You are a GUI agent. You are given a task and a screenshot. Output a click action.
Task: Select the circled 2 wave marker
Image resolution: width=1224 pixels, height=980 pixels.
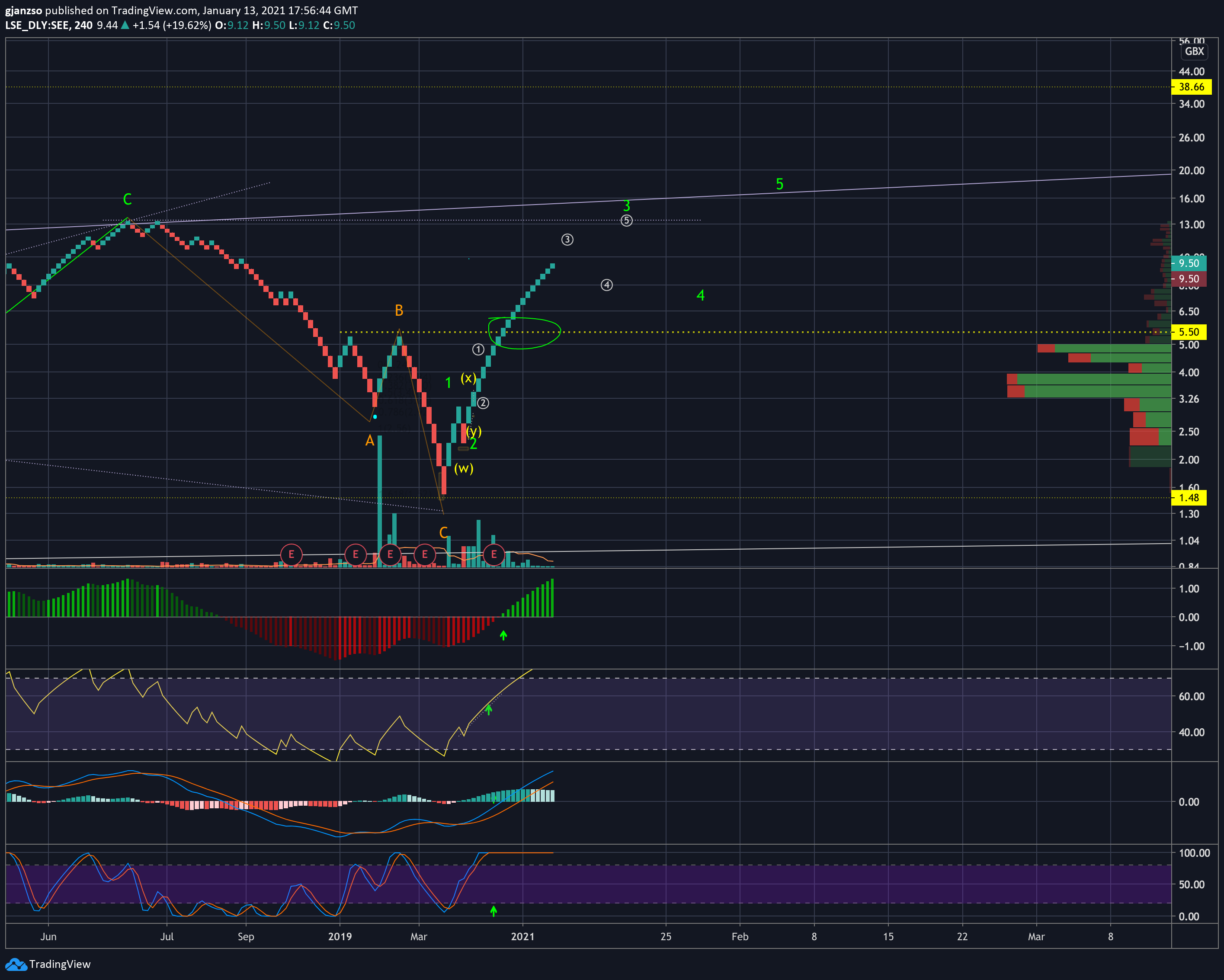pos(483,403)
